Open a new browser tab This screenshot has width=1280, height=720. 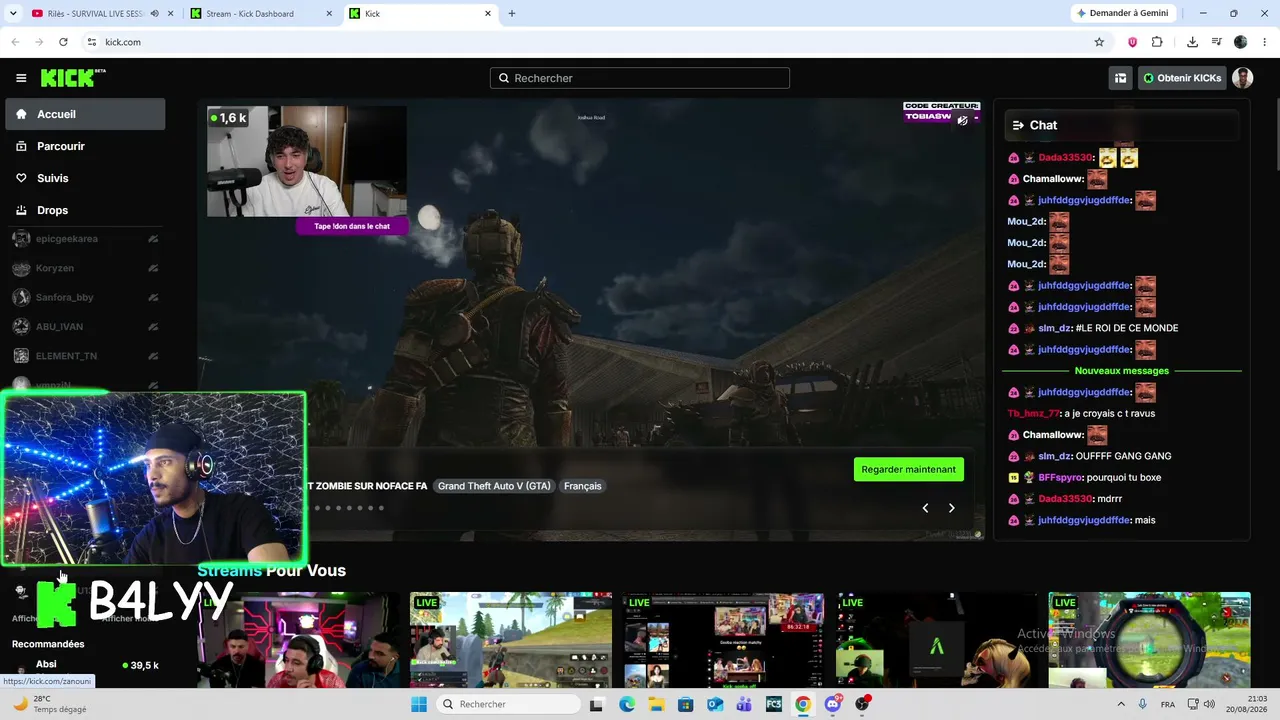click(512, 14)
